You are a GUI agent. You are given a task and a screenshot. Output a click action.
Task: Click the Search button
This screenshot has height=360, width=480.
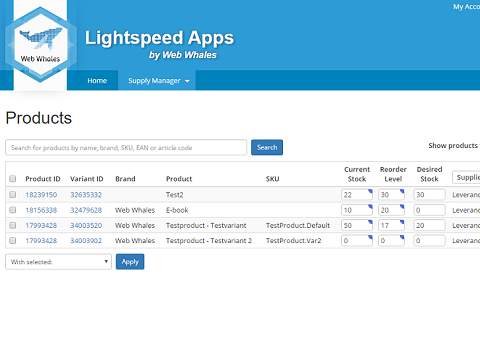(x=267, y=147)
